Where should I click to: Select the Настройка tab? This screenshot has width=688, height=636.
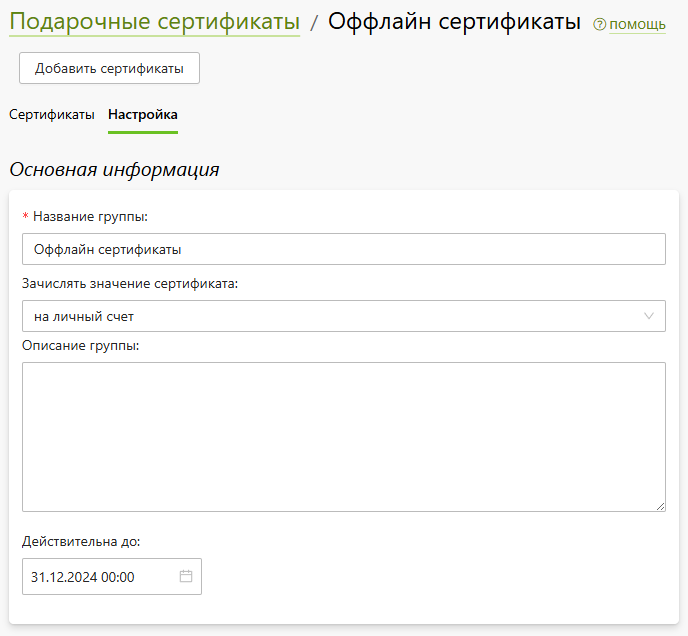pos(143,115)
